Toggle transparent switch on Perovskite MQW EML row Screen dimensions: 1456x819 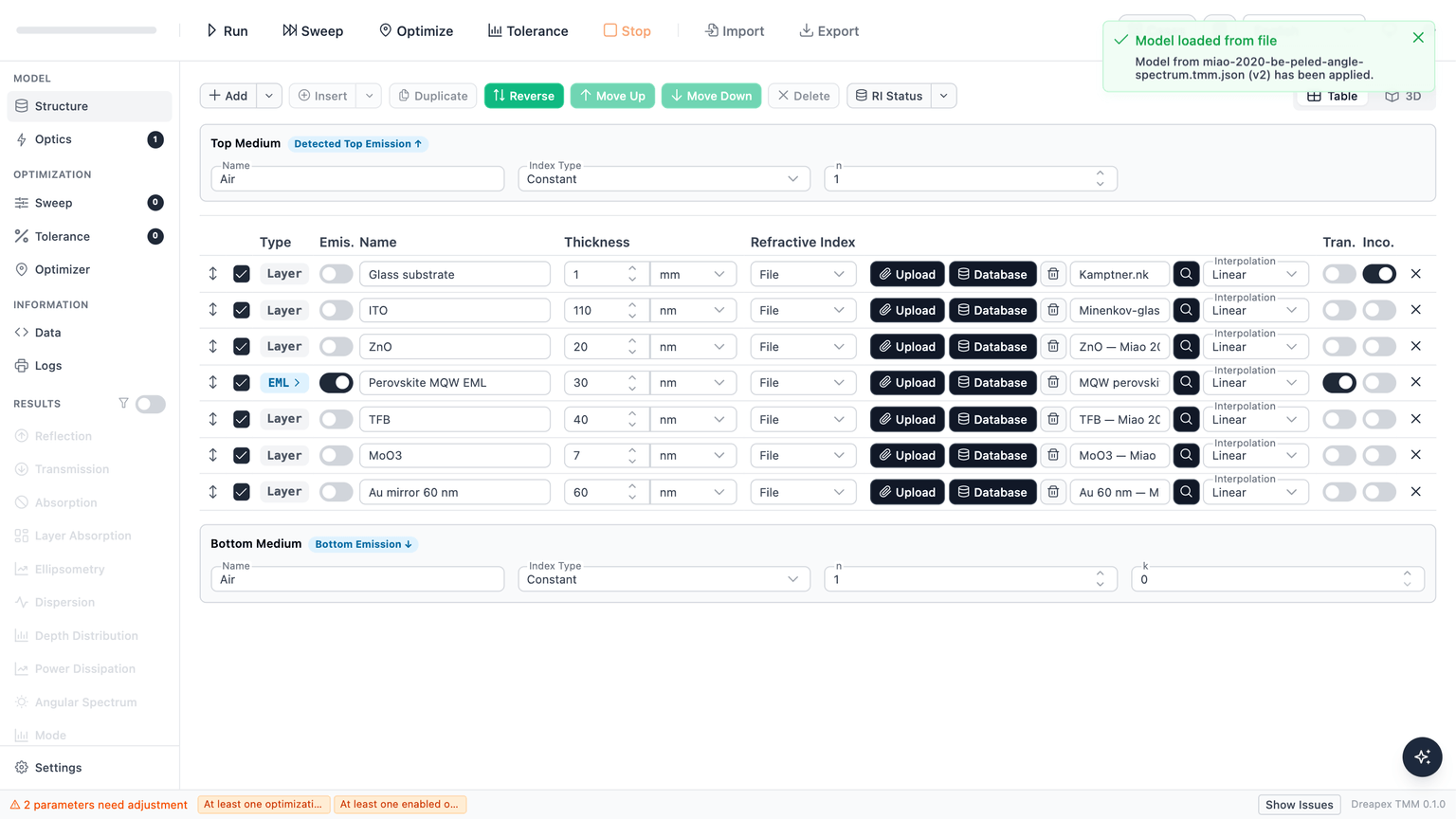coord(1339,383)
